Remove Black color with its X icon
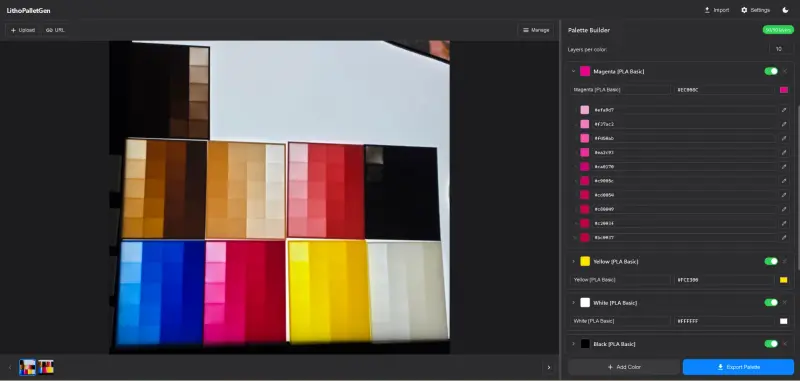The image size is (800, 381). [x=785, y=344]
